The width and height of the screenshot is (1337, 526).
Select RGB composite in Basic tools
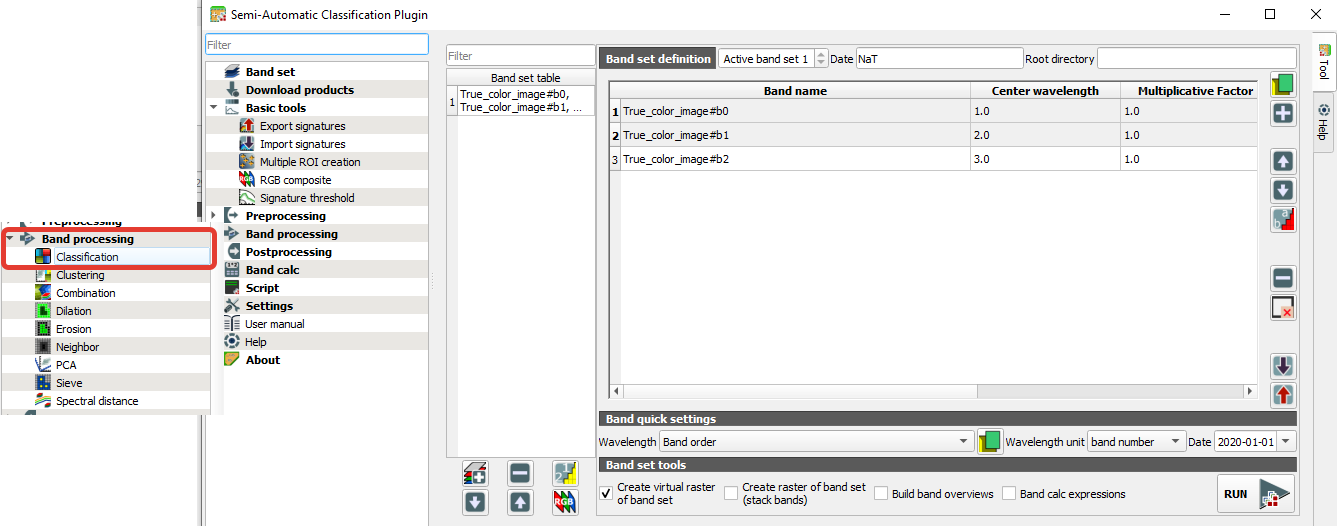coord(295,180)
